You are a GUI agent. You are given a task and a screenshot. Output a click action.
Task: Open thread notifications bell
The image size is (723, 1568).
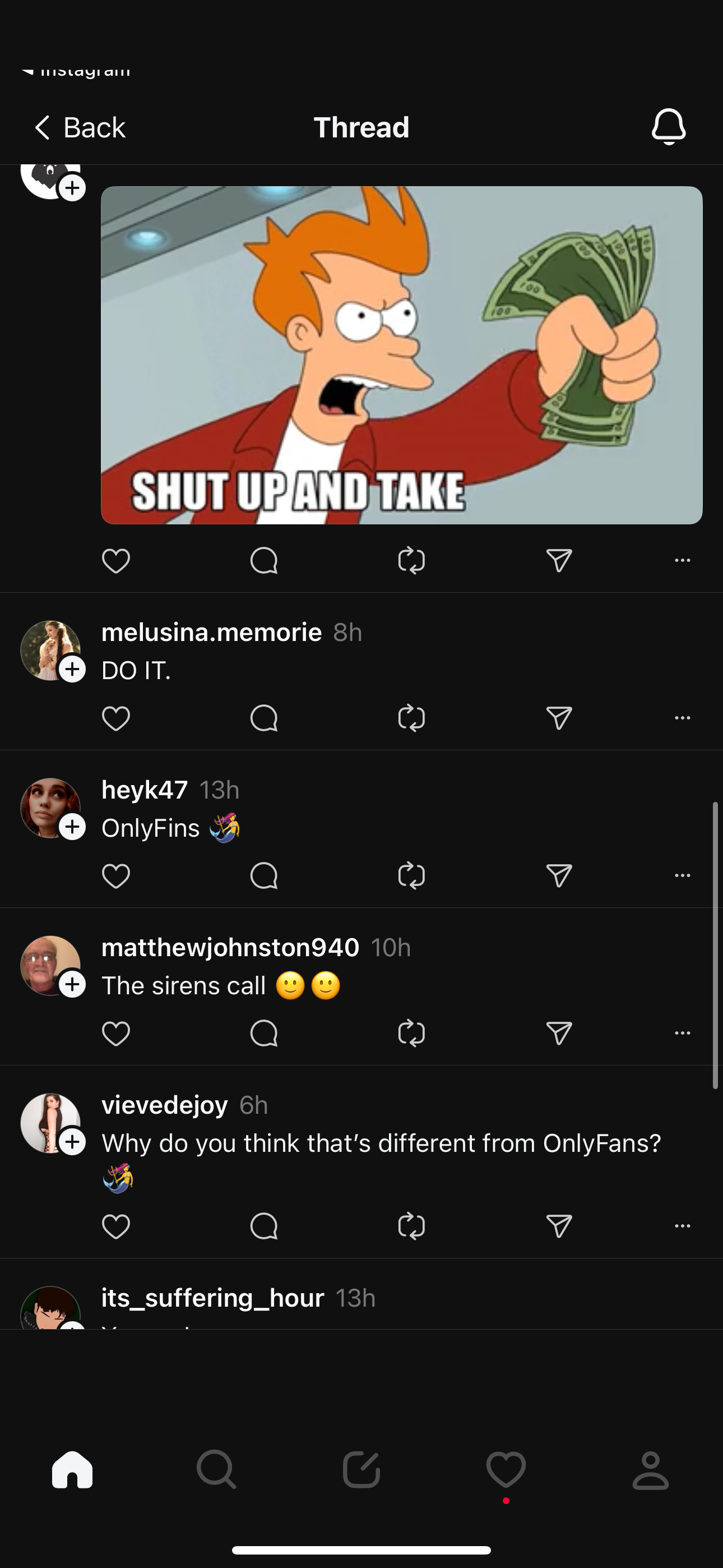668,127
